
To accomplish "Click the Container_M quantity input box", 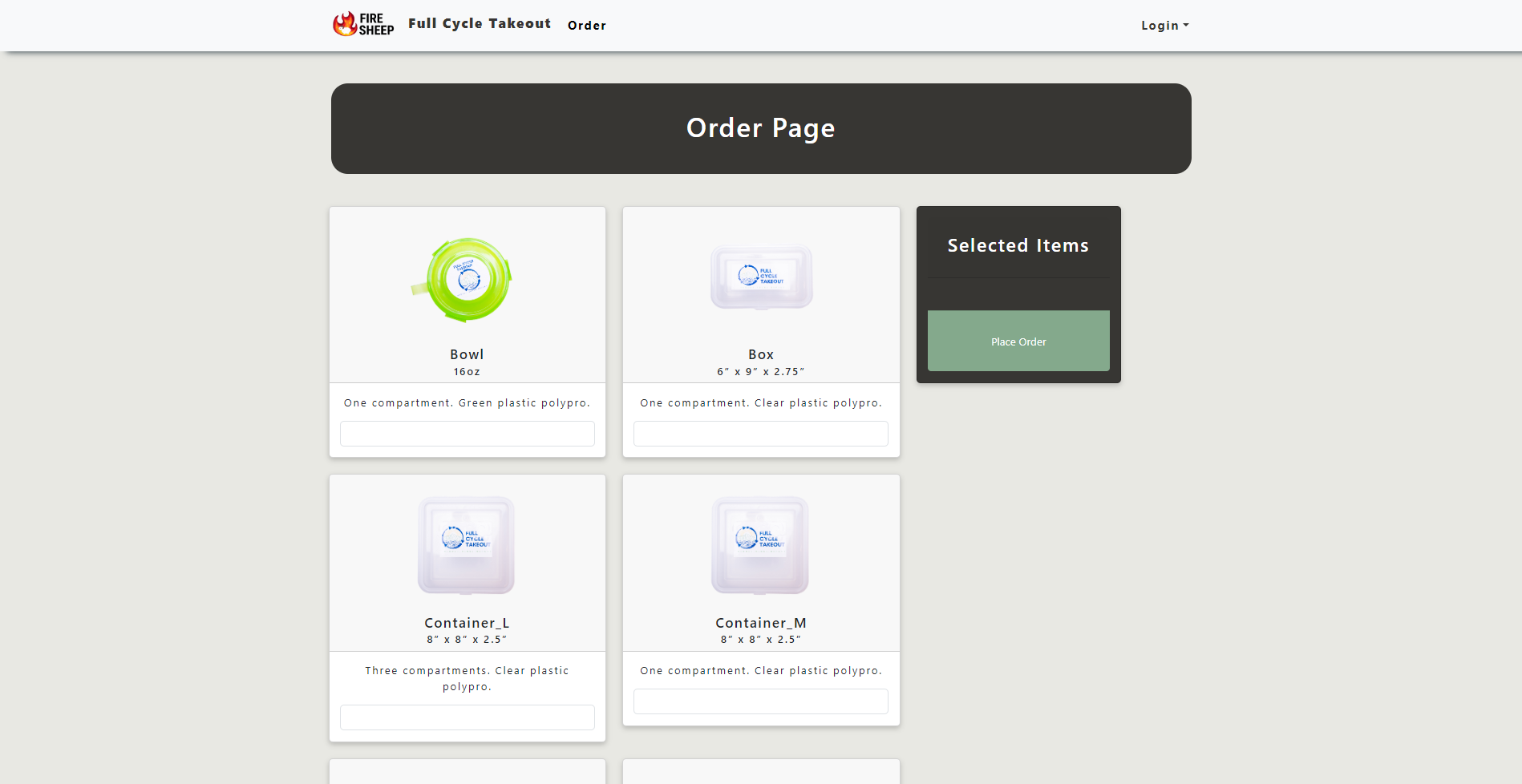I will coord(760,701).
